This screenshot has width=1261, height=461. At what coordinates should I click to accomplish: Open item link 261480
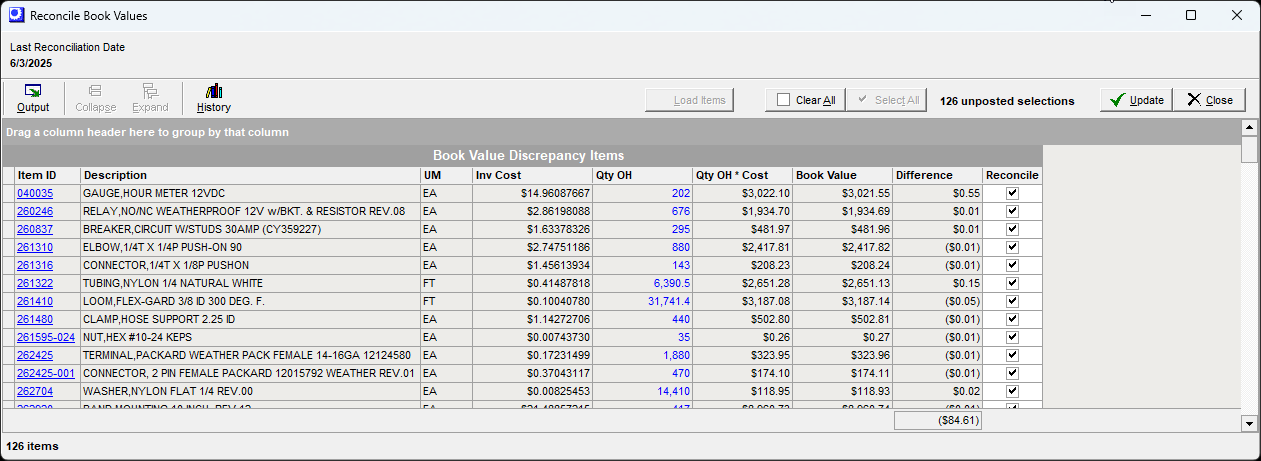[35, 319]
